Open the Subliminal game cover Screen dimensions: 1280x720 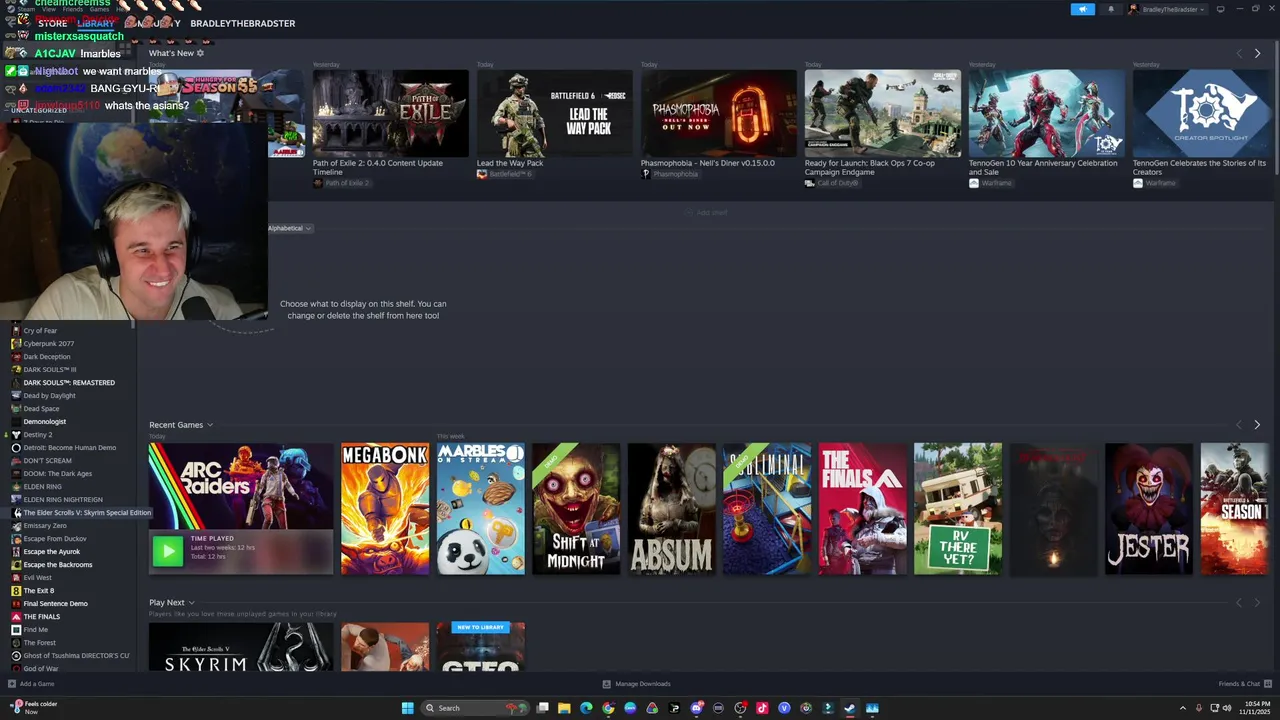point(767,509)
